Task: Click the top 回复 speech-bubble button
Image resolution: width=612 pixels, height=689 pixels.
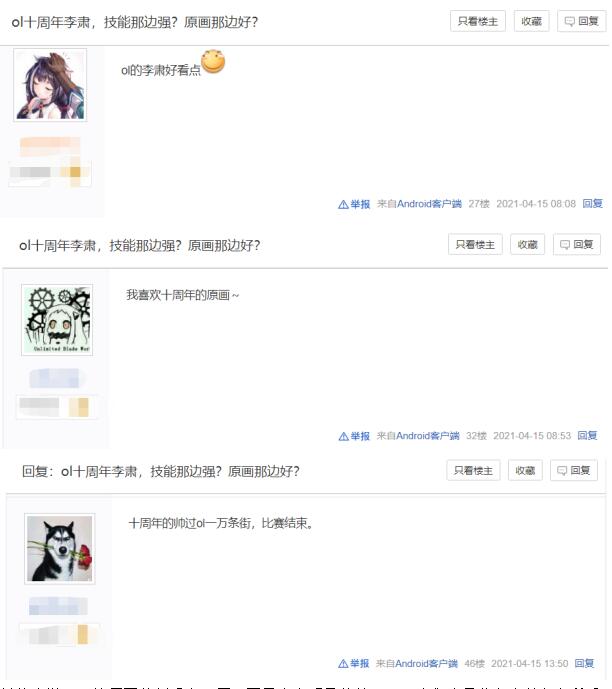Action: pyautogui.click(x=581, y=21)
